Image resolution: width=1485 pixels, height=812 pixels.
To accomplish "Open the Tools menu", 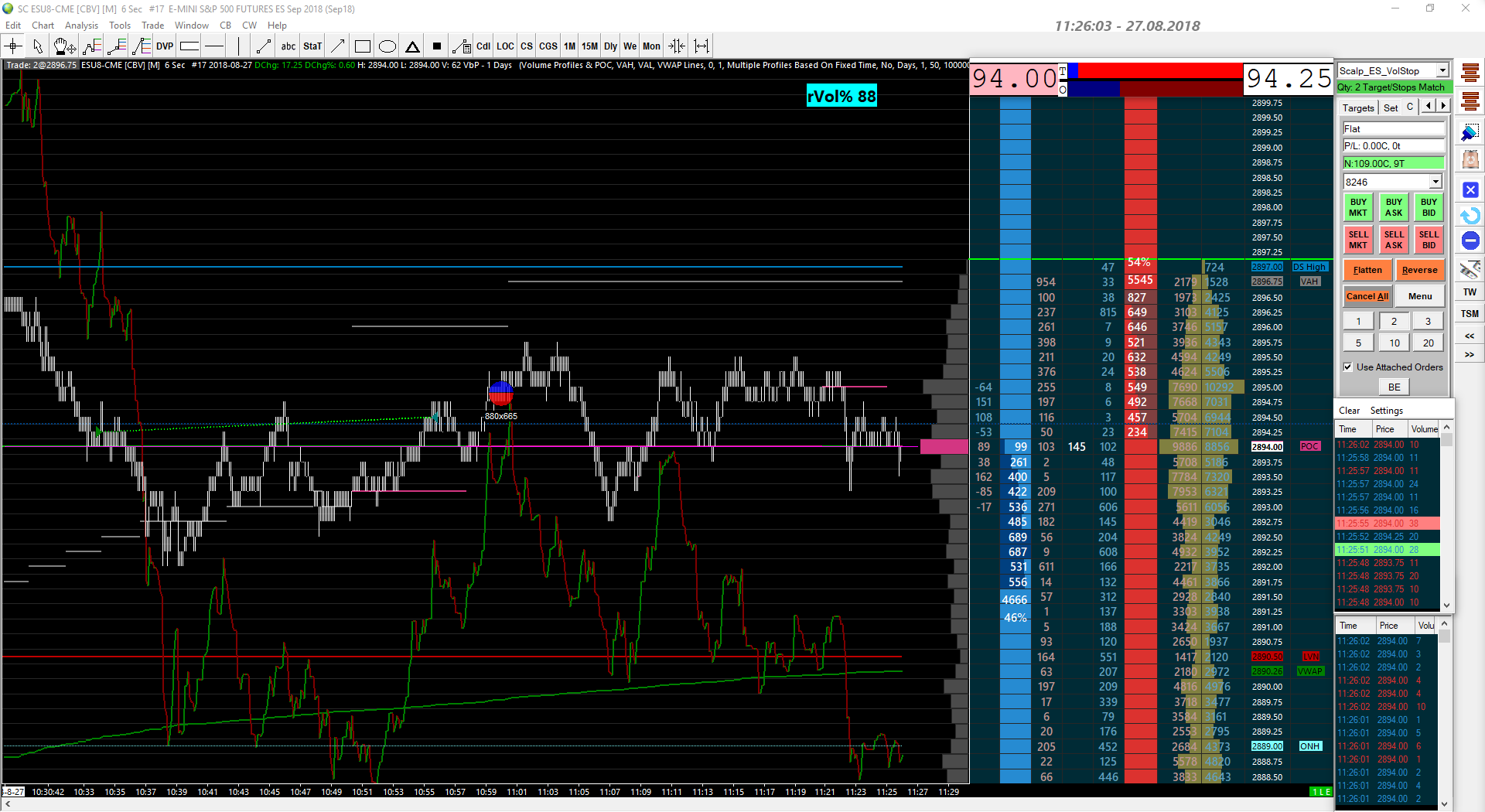I will coord(120,26).
